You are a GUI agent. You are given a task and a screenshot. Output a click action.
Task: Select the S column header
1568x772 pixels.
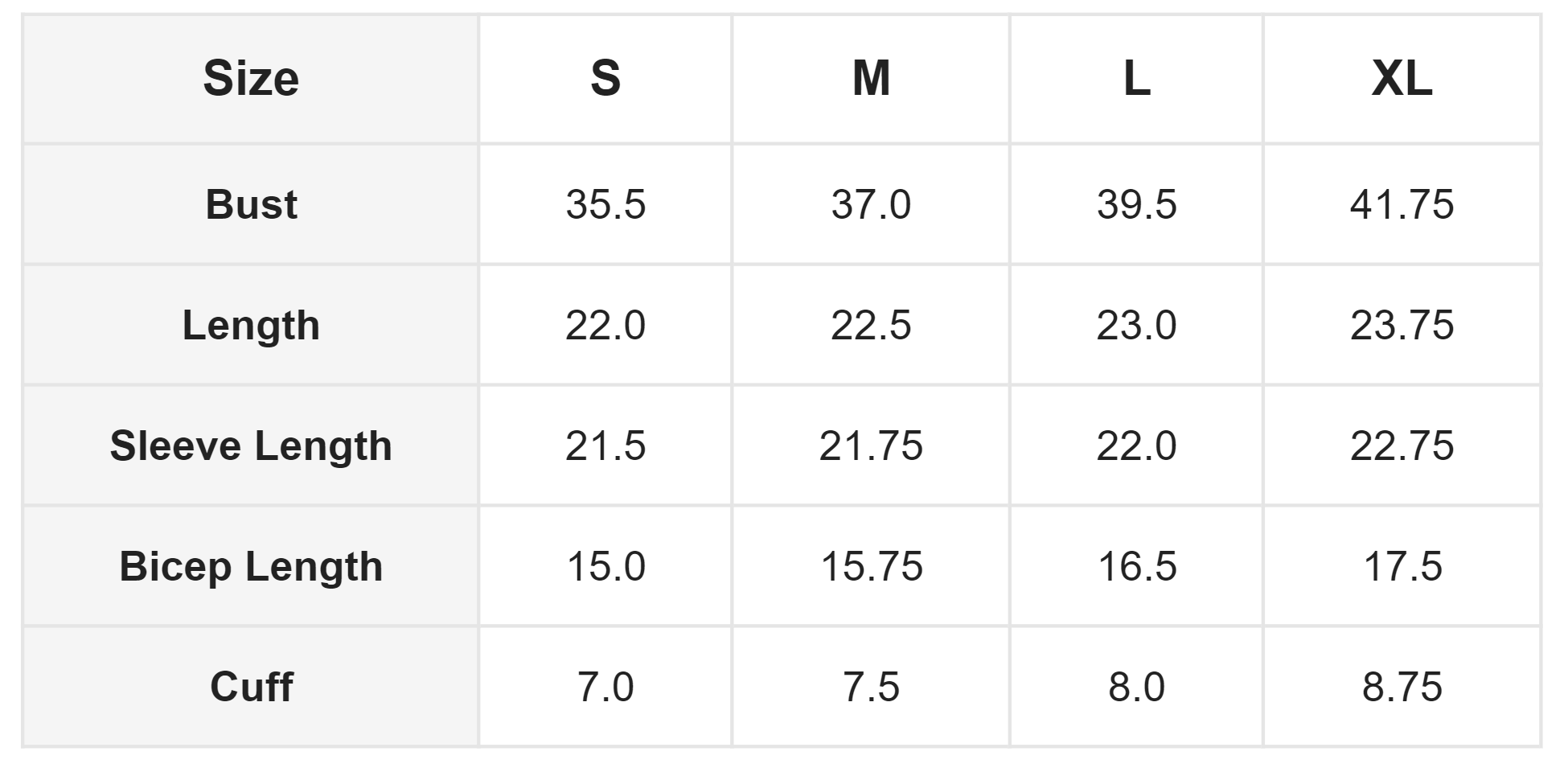(x=605, y=79)
